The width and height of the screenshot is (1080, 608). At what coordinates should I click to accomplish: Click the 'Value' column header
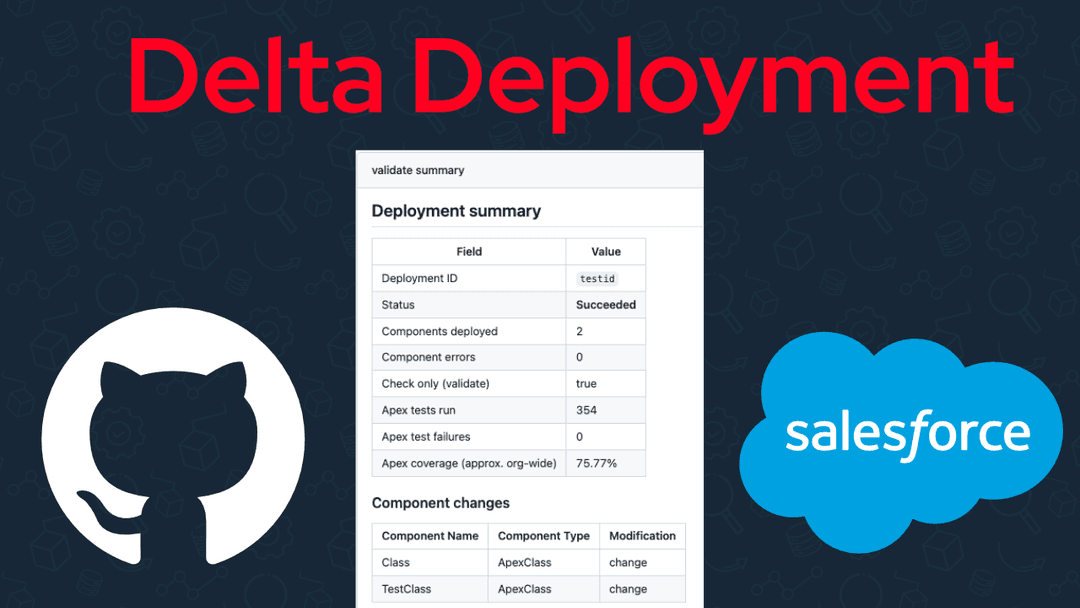coord(606,251)
